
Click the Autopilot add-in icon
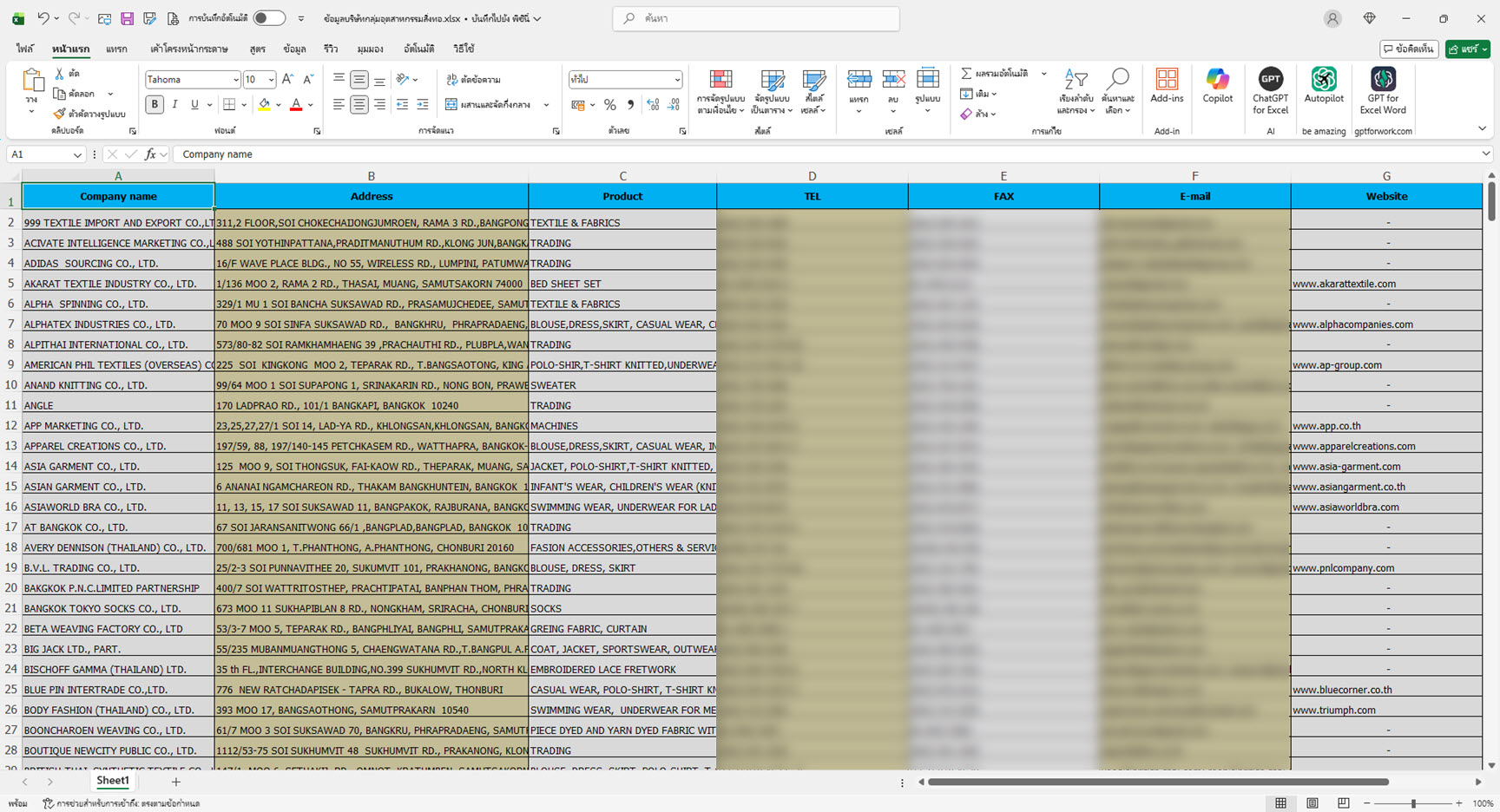[x=1323, y=87]
